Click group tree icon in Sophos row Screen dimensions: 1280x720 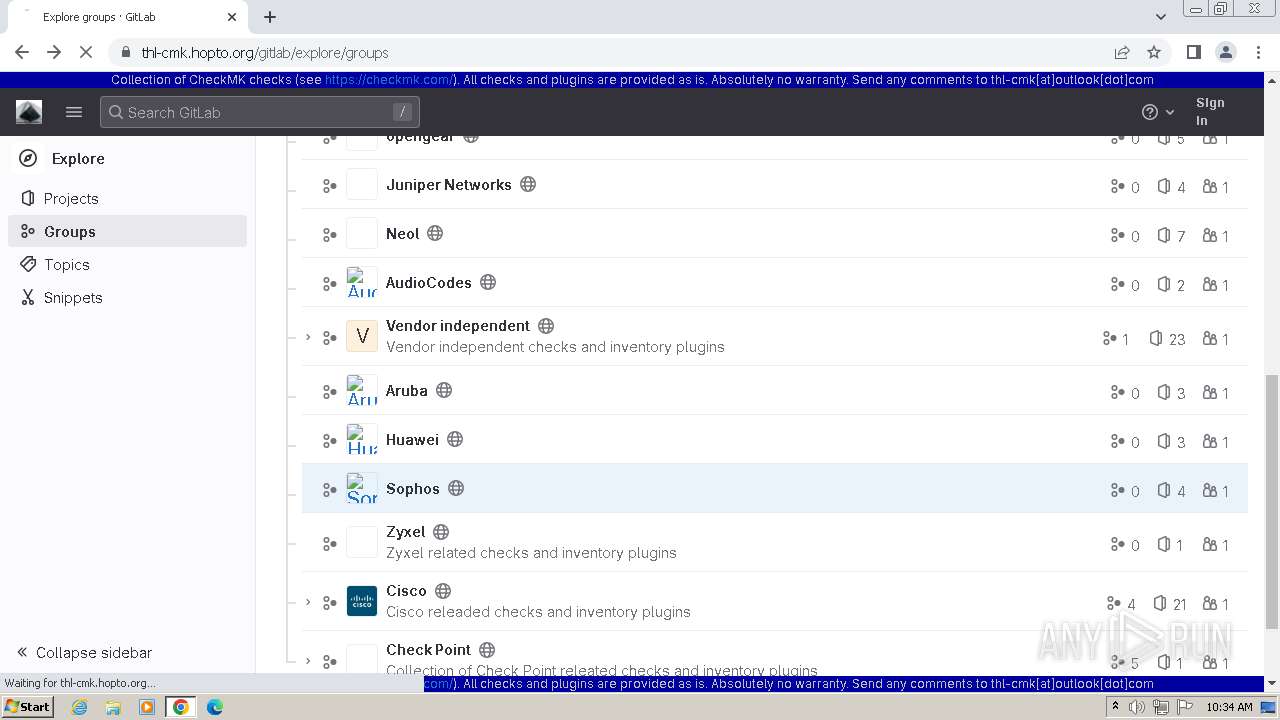329,490
